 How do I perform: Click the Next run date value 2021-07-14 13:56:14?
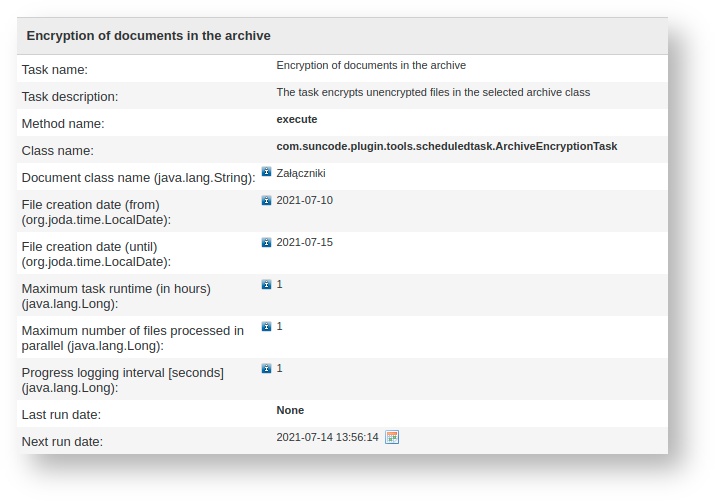pos(327,438)
